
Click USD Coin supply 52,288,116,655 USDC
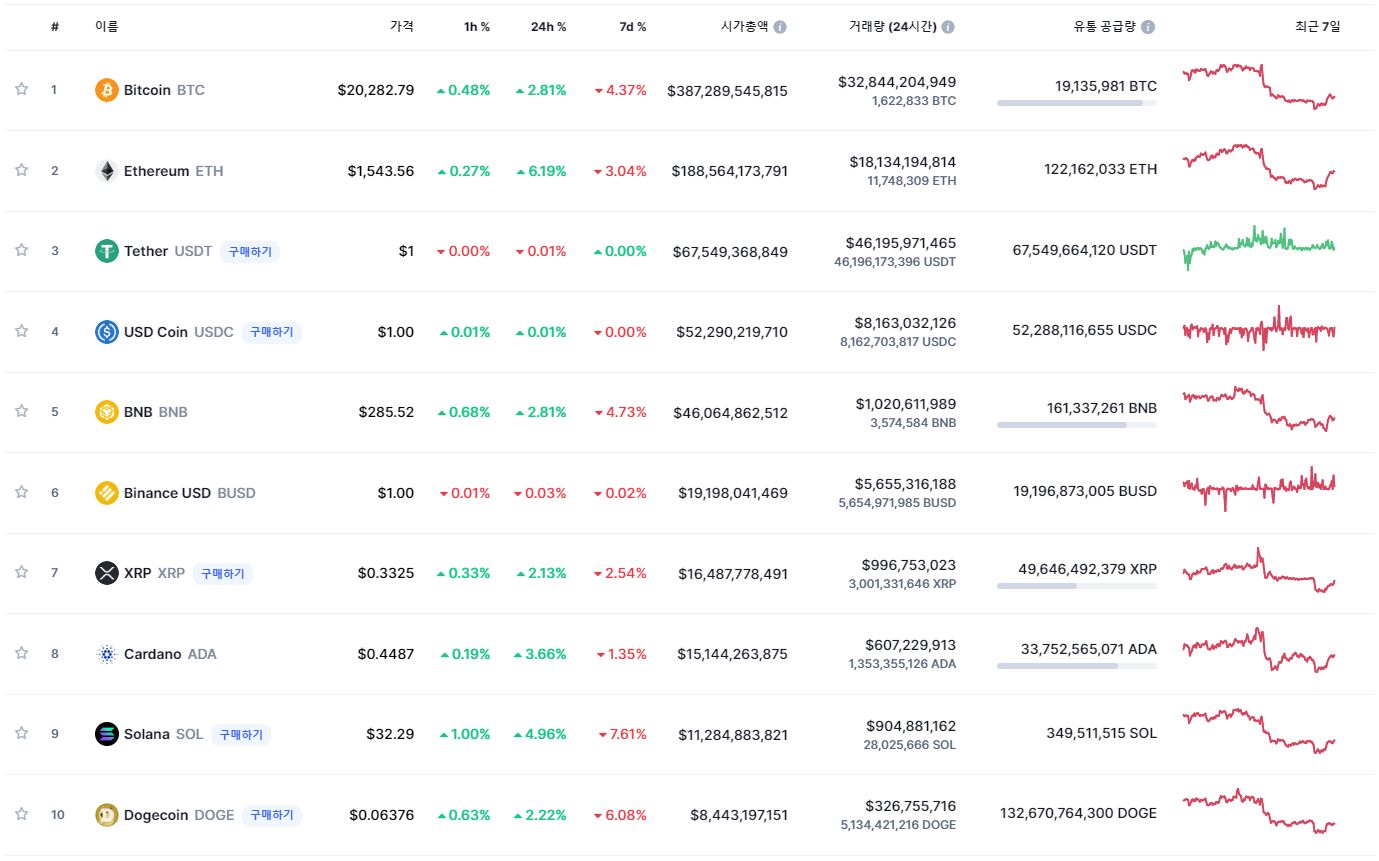(1085, 330)
